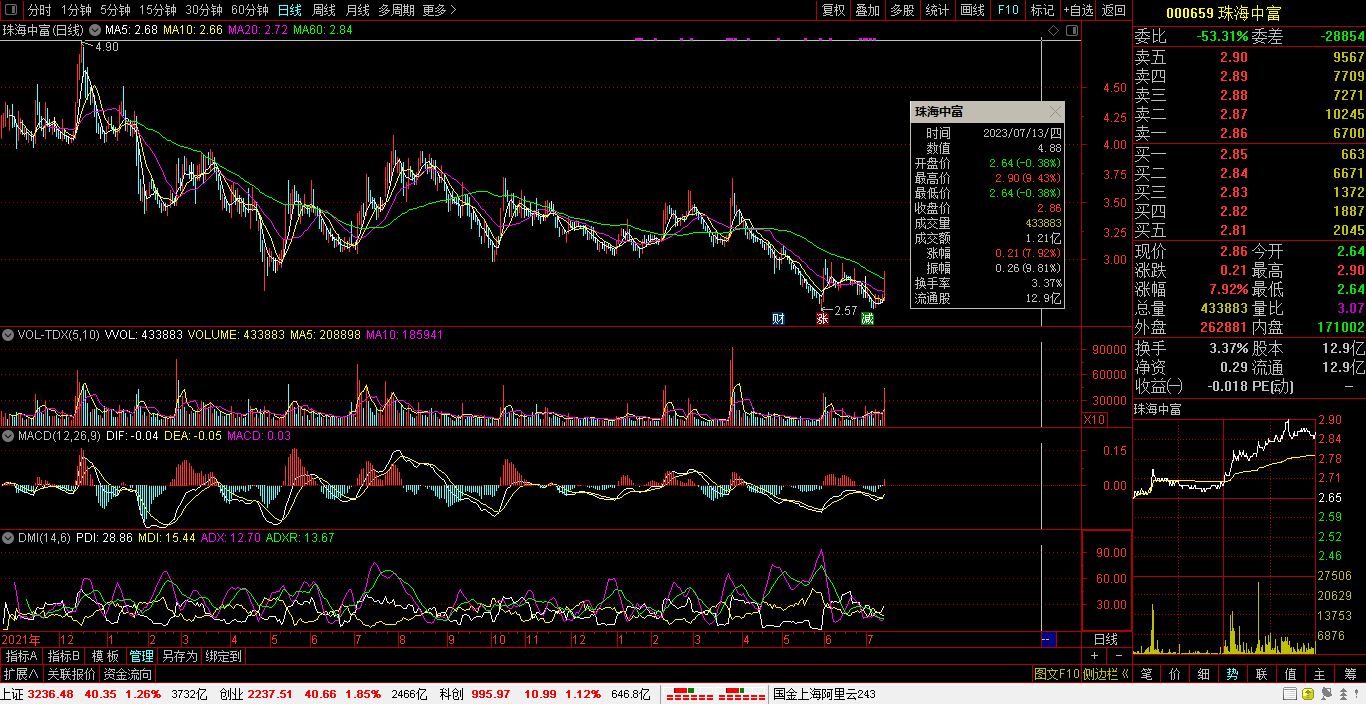Click the red 涨 marker on chart
The height and width of the screenshot is (704, 1366).
(x=822, y=319)
